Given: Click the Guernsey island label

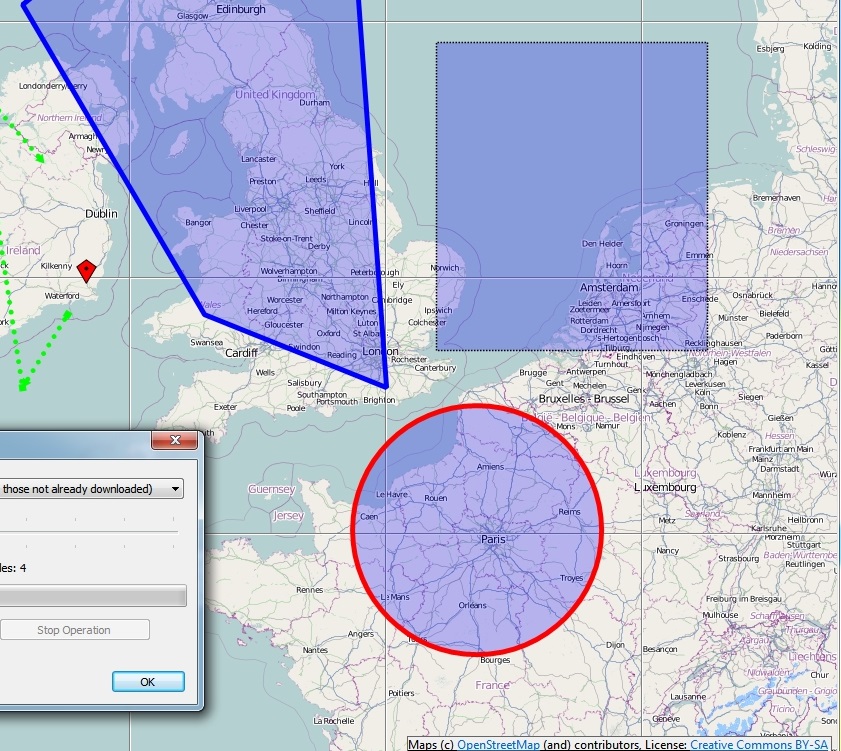Looking at the screenshot, I should pos(271,489).
